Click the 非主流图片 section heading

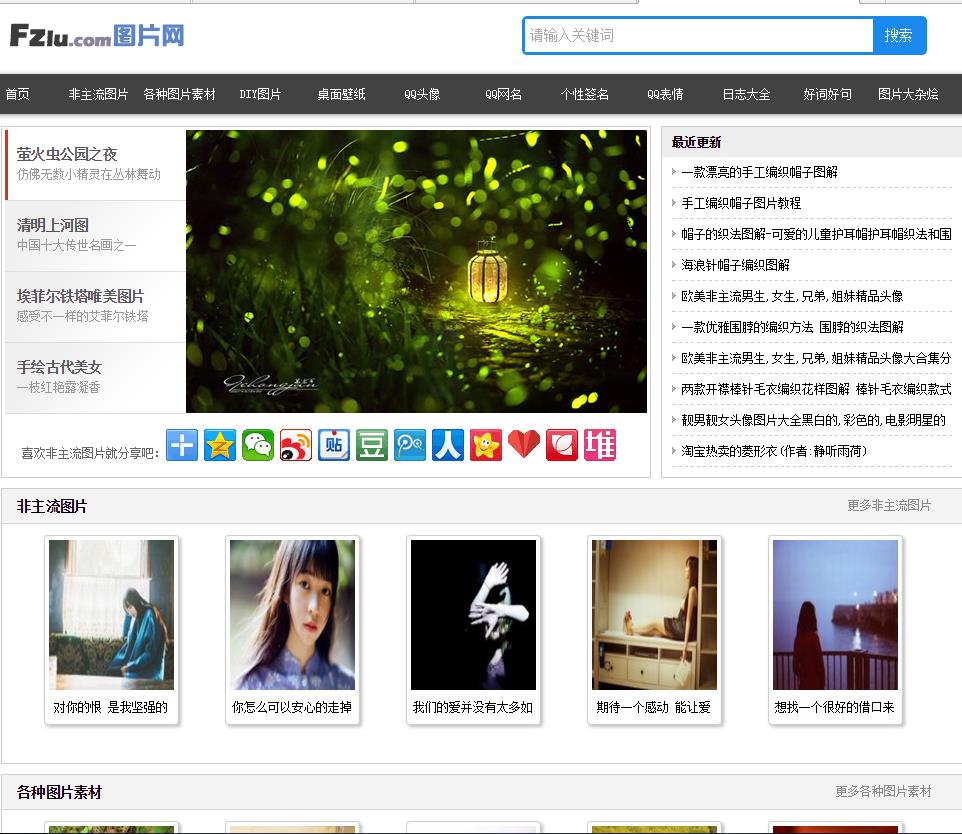(52, 506)
